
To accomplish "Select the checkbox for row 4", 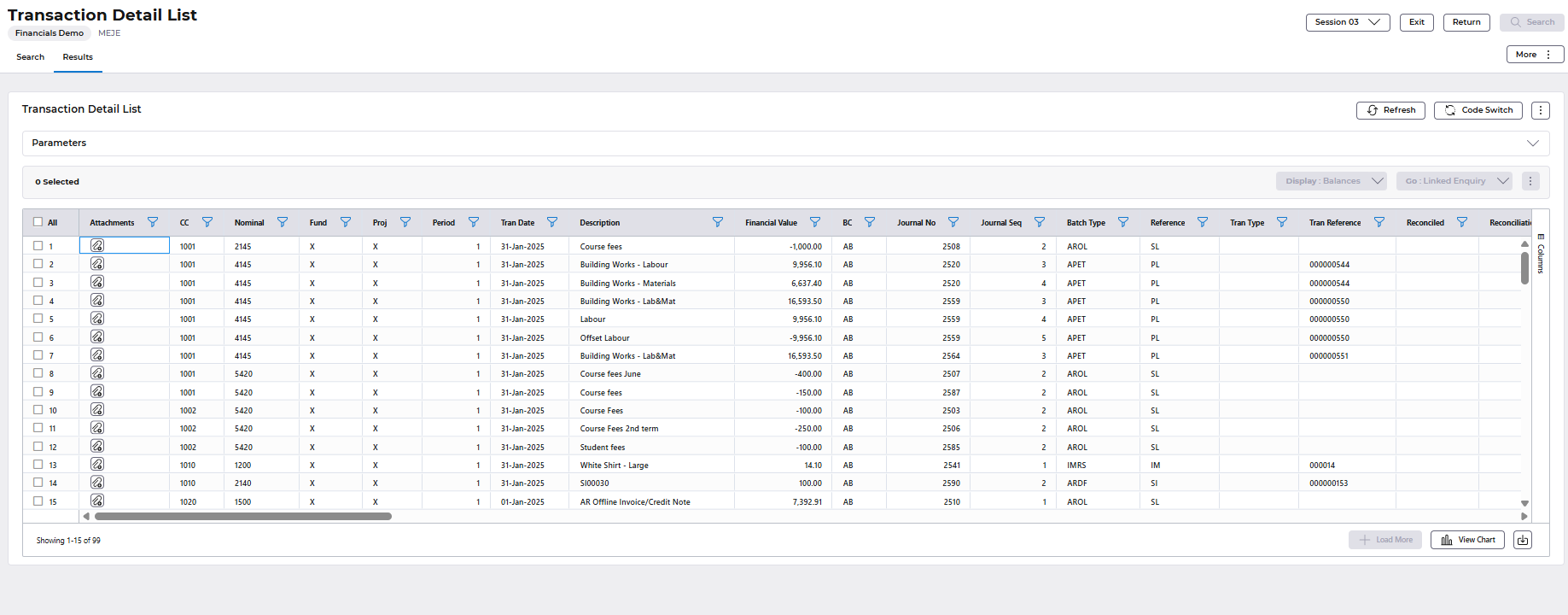I will click(x=38, y=301).
